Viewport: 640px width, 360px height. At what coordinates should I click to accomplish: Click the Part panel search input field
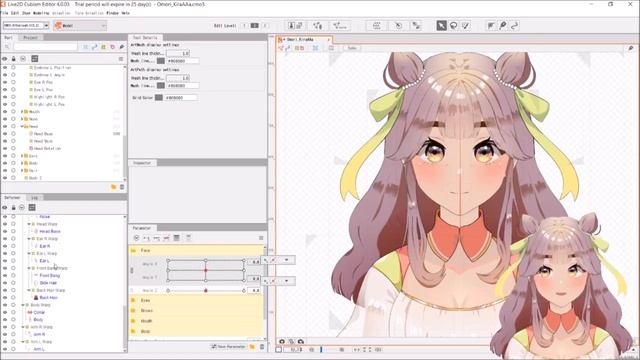click(x=45, y=47)
